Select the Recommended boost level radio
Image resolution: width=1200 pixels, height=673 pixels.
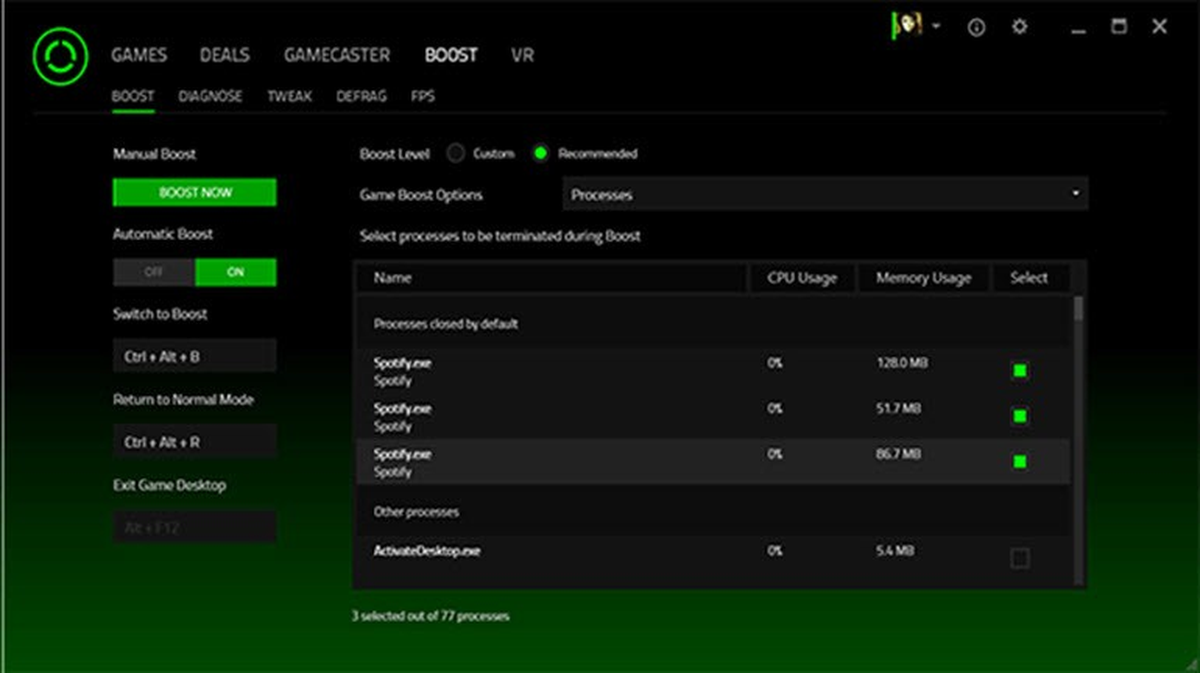coord(541,154)
